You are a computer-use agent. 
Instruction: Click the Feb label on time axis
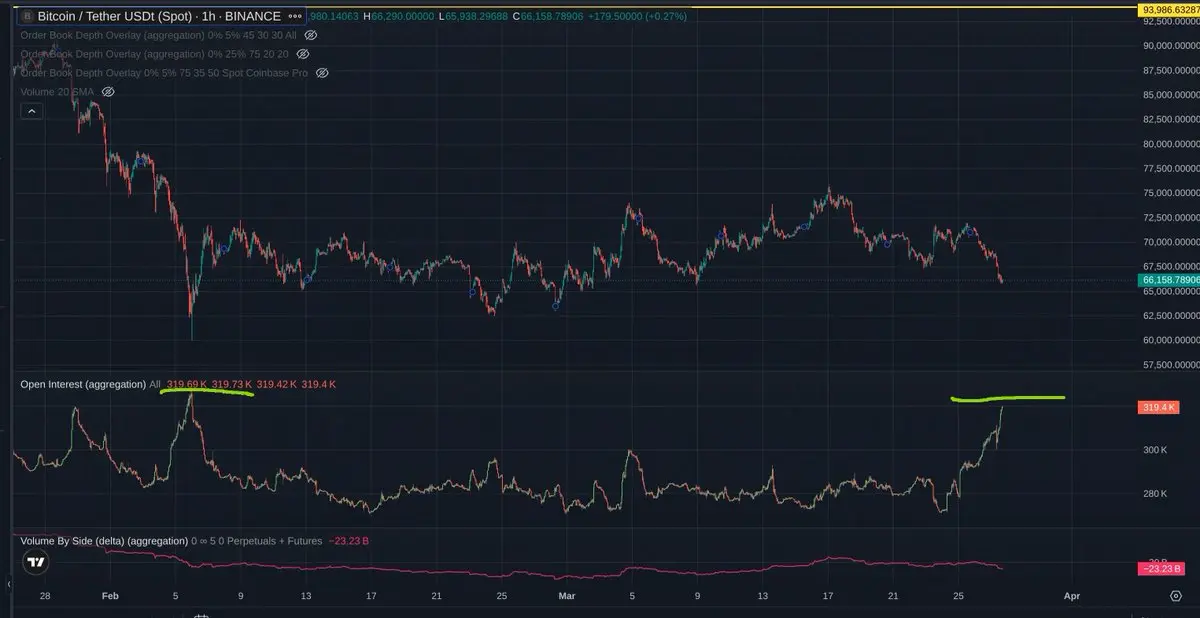point(110,596)
